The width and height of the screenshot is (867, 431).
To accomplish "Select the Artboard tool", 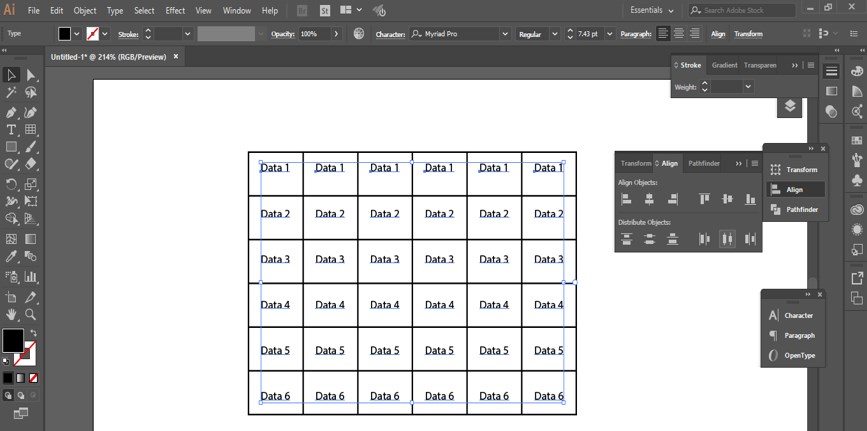I will point(11,297).
